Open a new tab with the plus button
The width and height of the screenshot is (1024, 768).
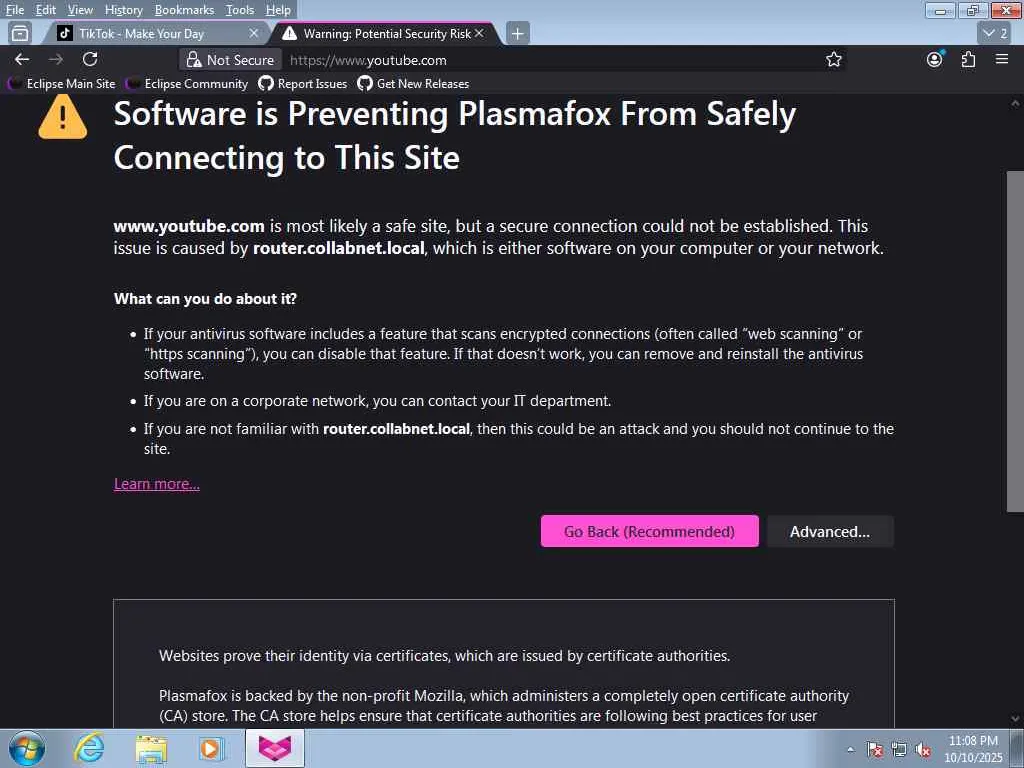point(517,33)
